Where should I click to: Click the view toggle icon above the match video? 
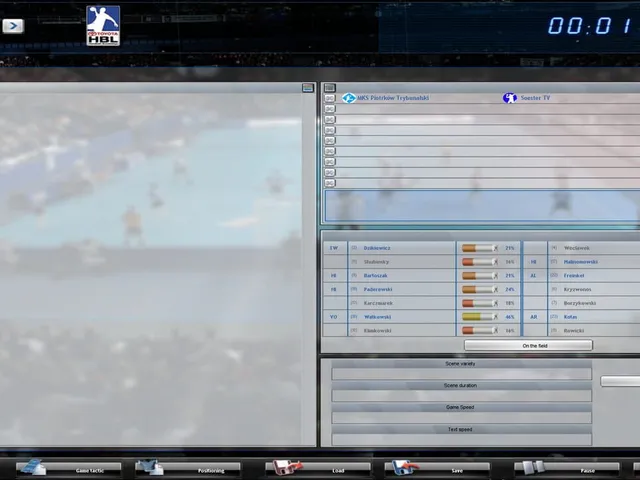coord(308,88)
